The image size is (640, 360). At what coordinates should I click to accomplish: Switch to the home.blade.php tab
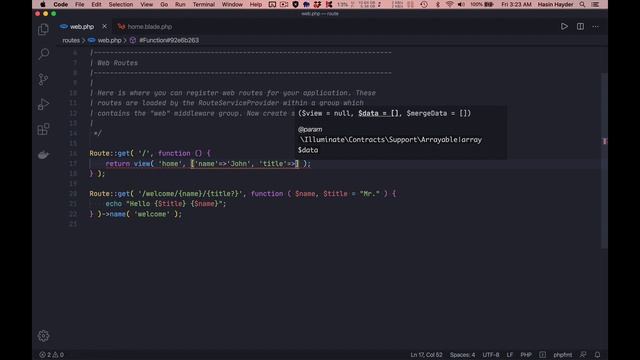click(150, 27)
